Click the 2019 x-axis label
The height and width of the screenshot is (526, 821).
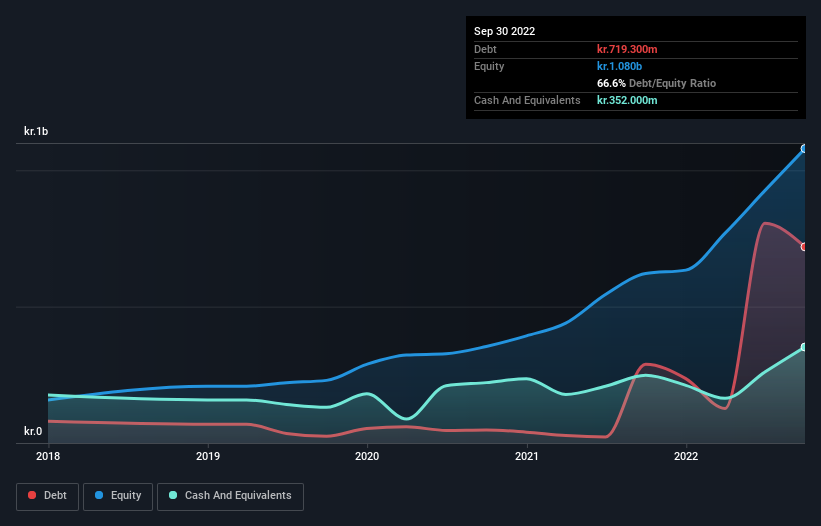[208, 456]
